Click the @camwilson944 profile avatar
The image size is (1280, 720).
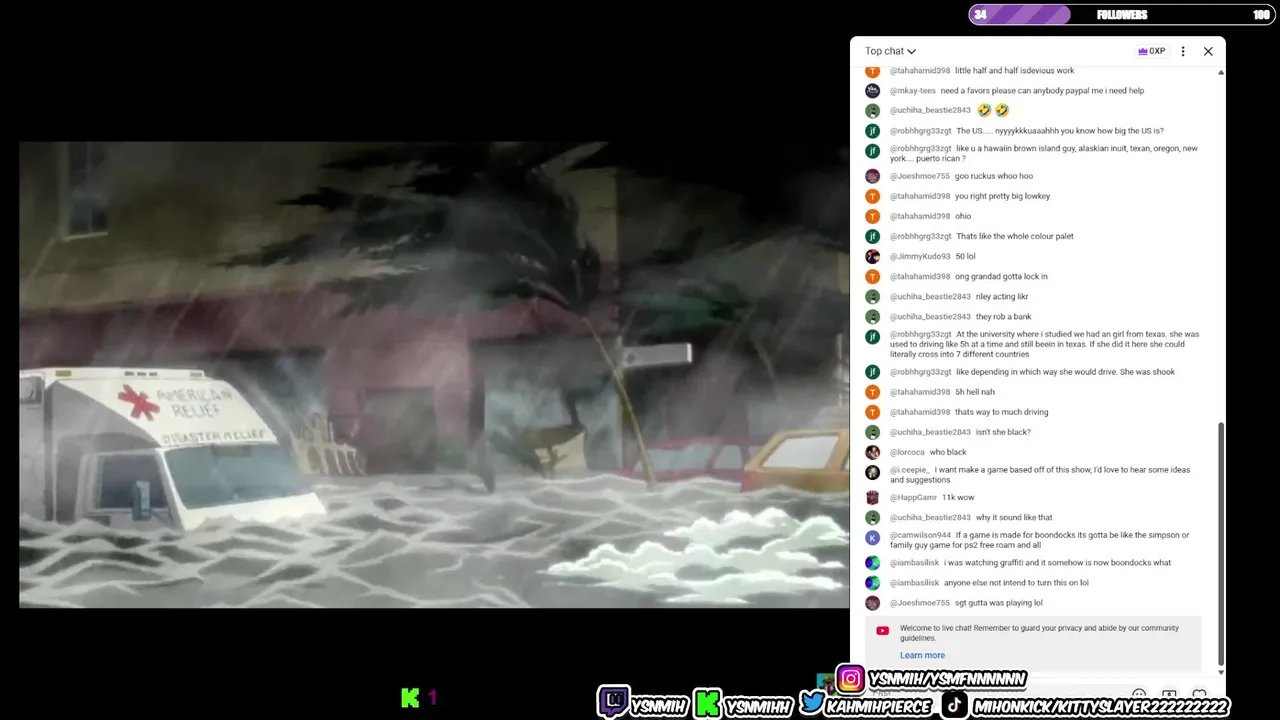pos(873,537)
